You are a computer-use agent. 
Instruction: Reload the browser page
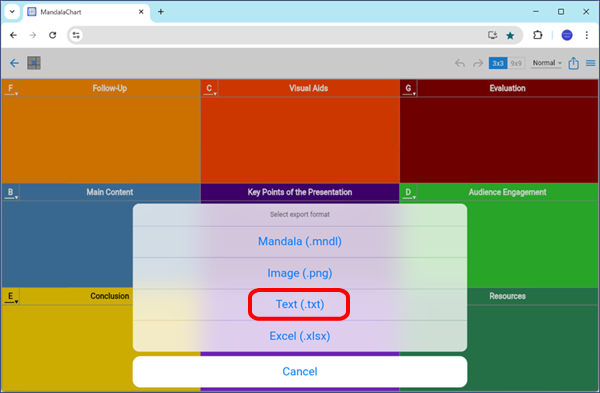click(x=52, y=35)
